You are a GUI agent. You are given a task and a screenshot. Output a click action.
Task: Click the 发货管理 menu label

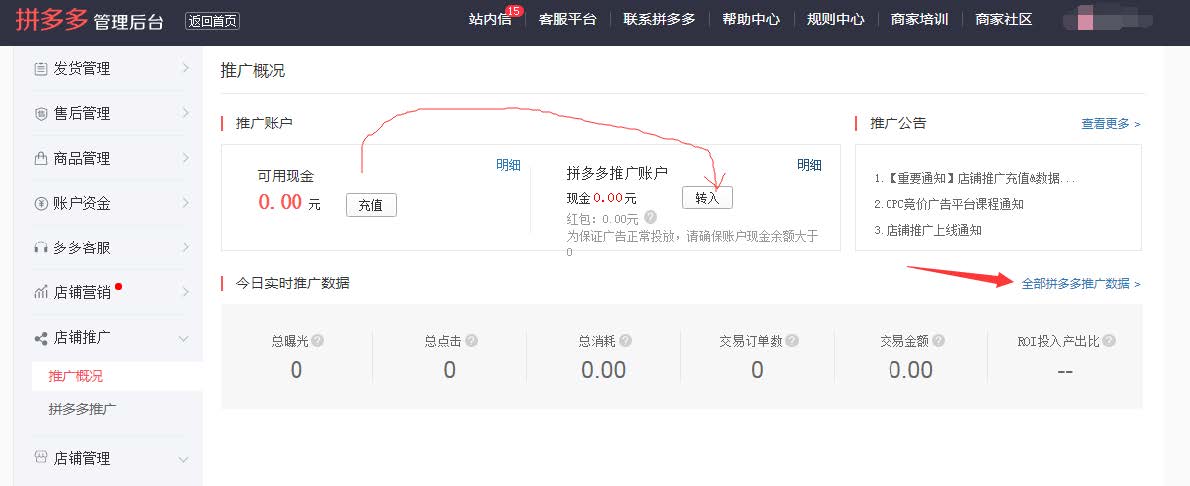point(82,69)
